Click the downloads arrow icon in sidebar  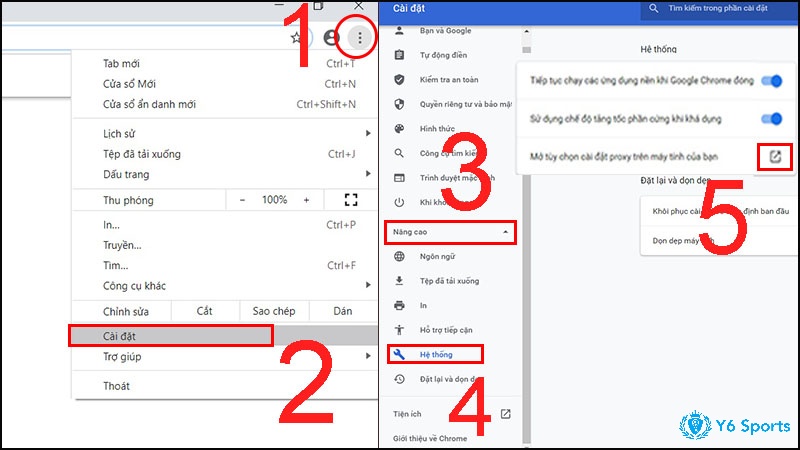[399, 281]
